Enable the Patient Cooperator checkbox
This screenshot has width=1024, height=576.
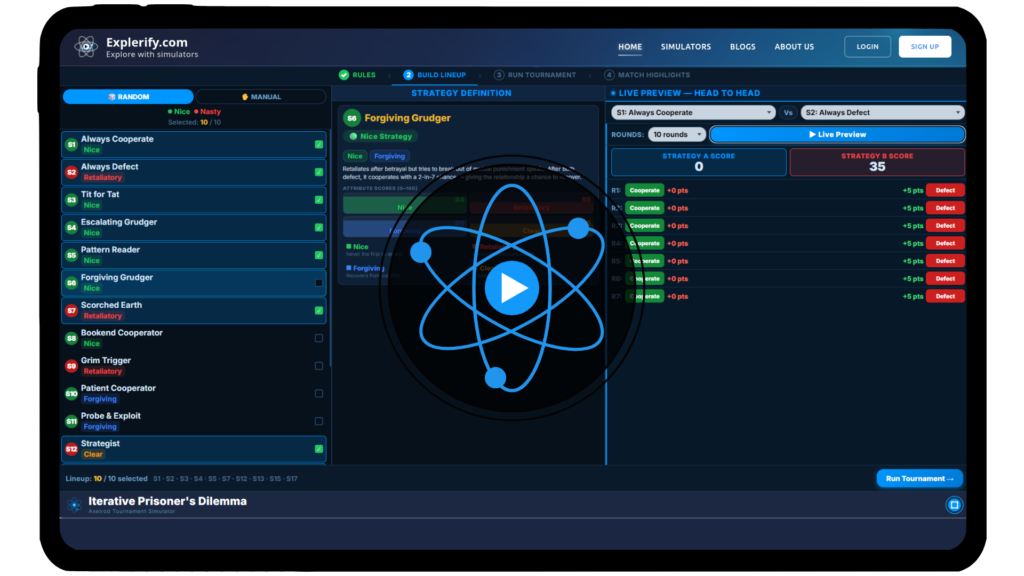(x=319, y=394)
